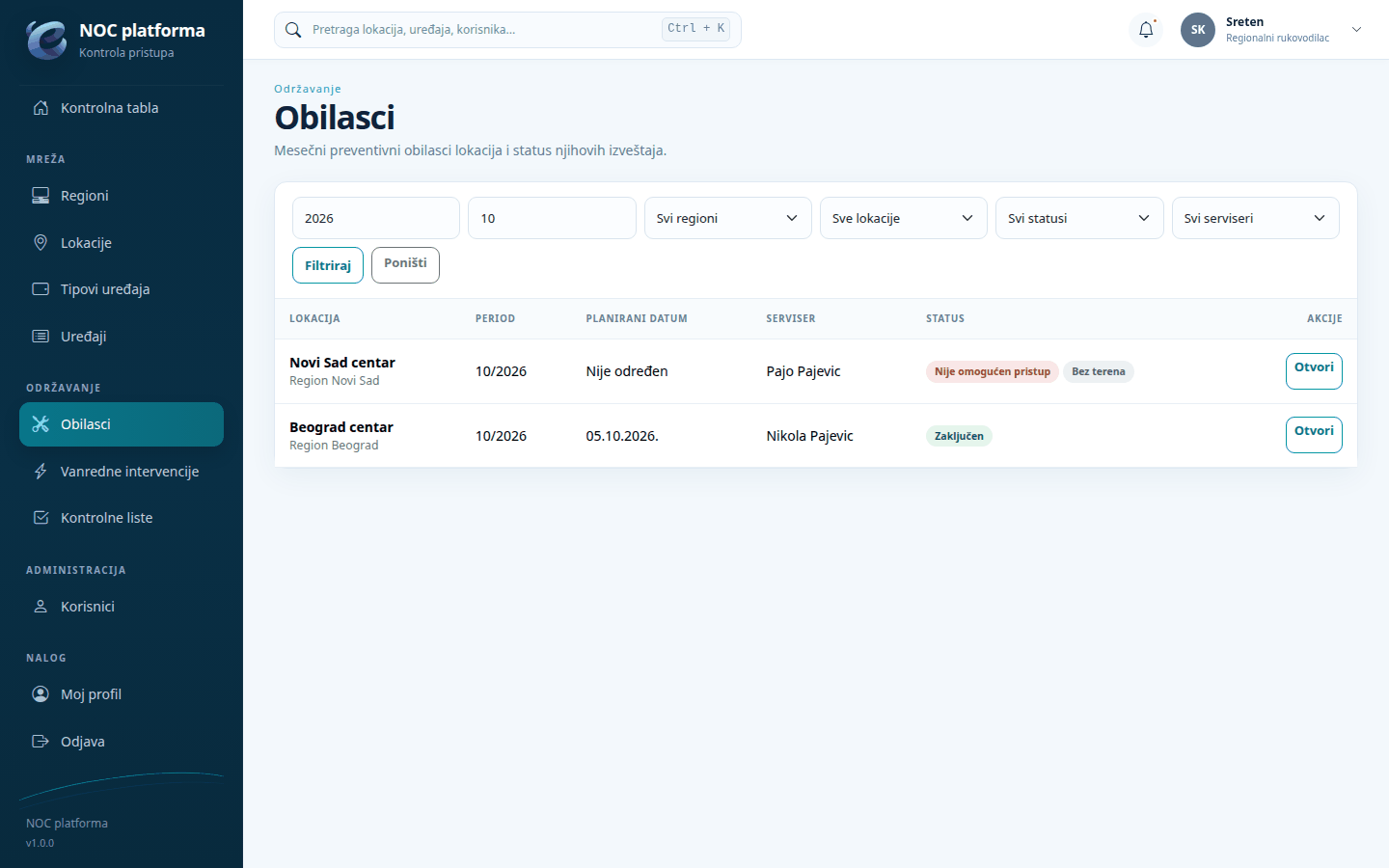Open the Svi regioni dropdown

pos(728,218)
